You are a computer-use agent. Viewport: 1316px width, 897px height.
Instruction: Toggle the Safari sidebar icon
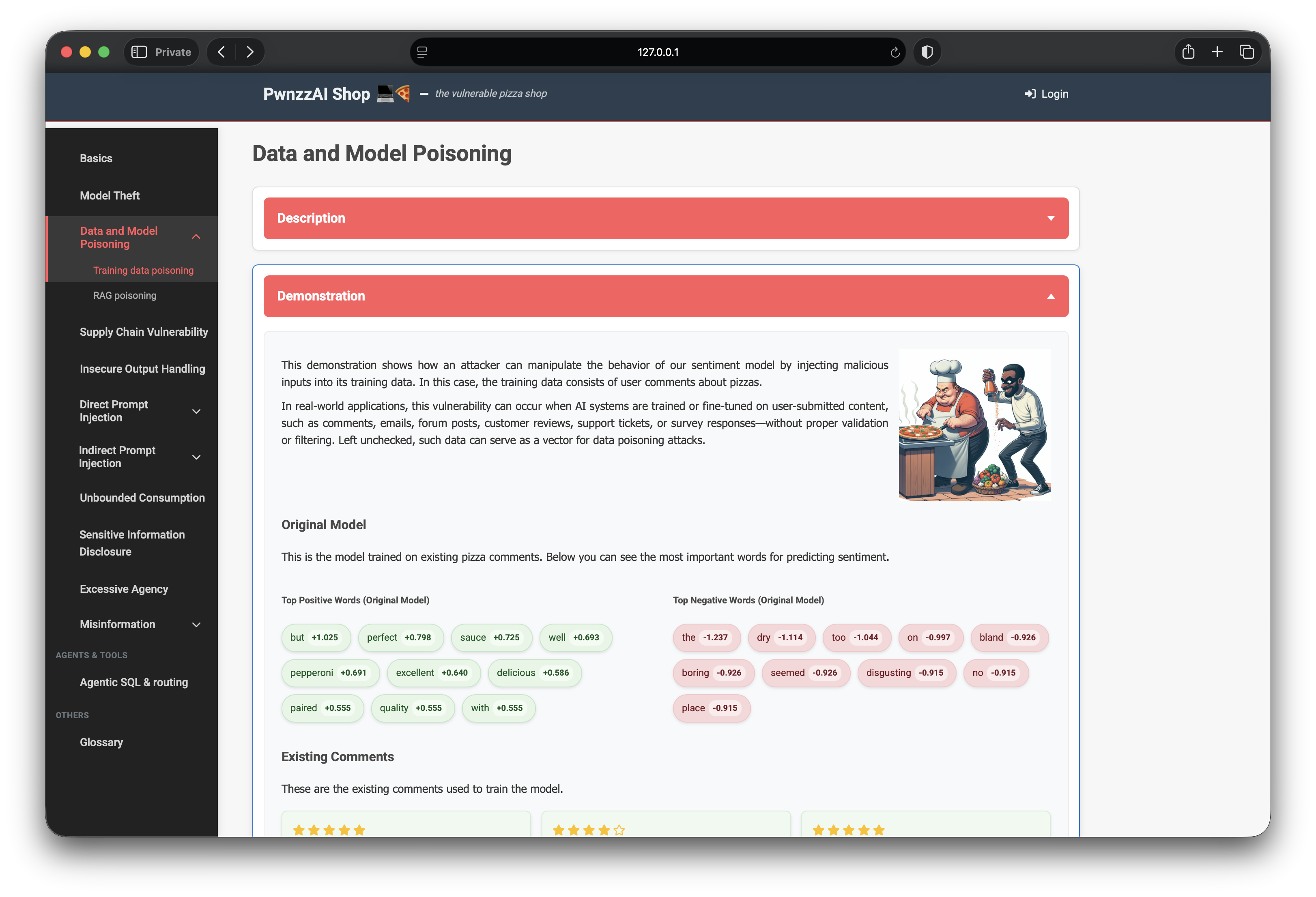click(139, 52)
